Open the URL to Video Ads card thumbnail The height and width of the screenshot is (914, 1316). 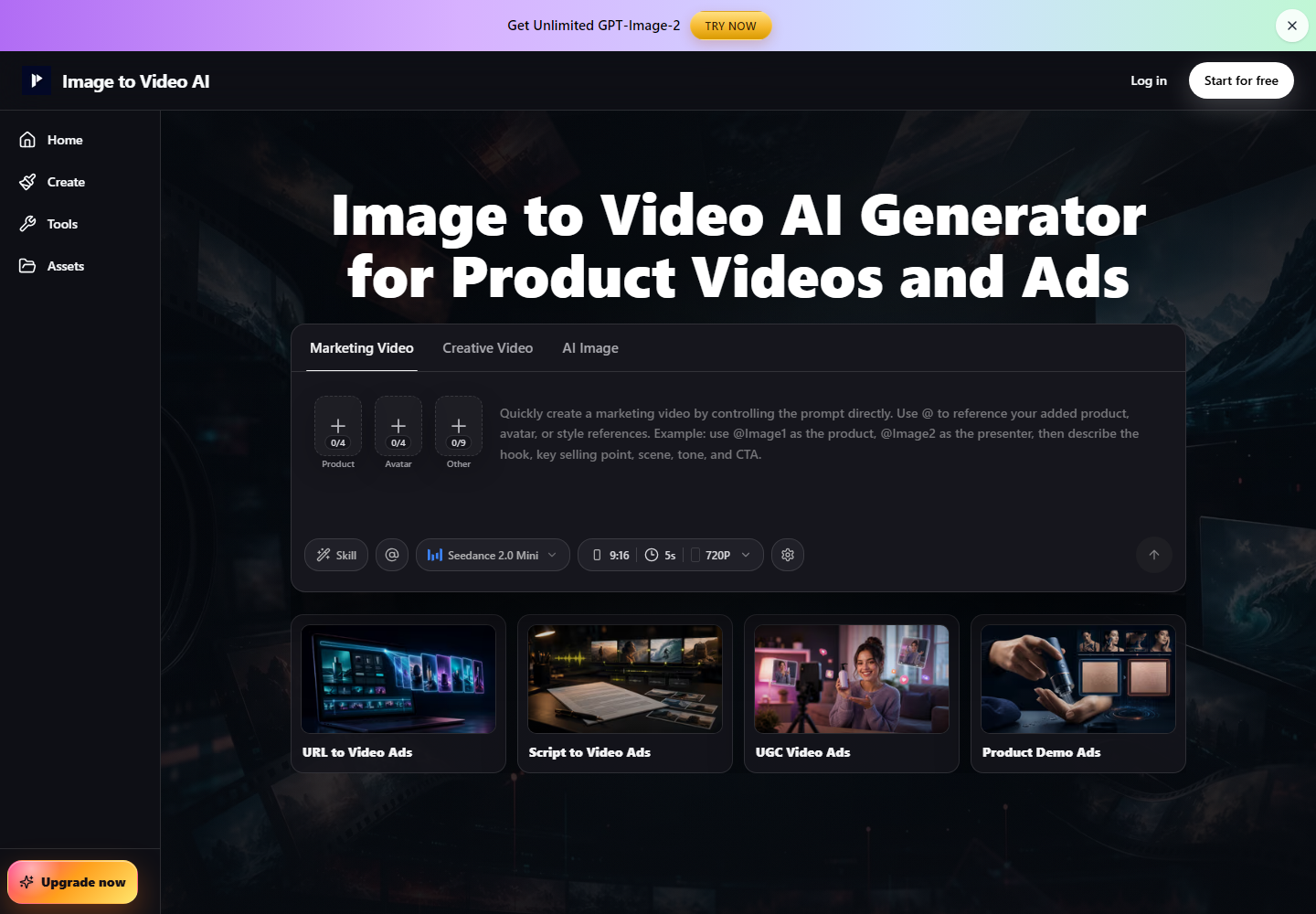pos(398,679)
